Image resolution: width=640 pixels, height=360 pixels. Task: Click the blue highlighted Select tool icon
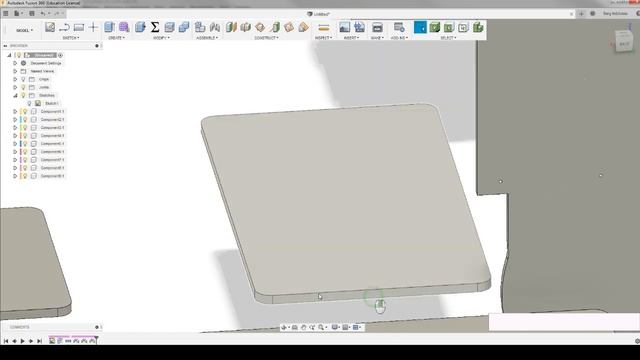coord(420,27)
